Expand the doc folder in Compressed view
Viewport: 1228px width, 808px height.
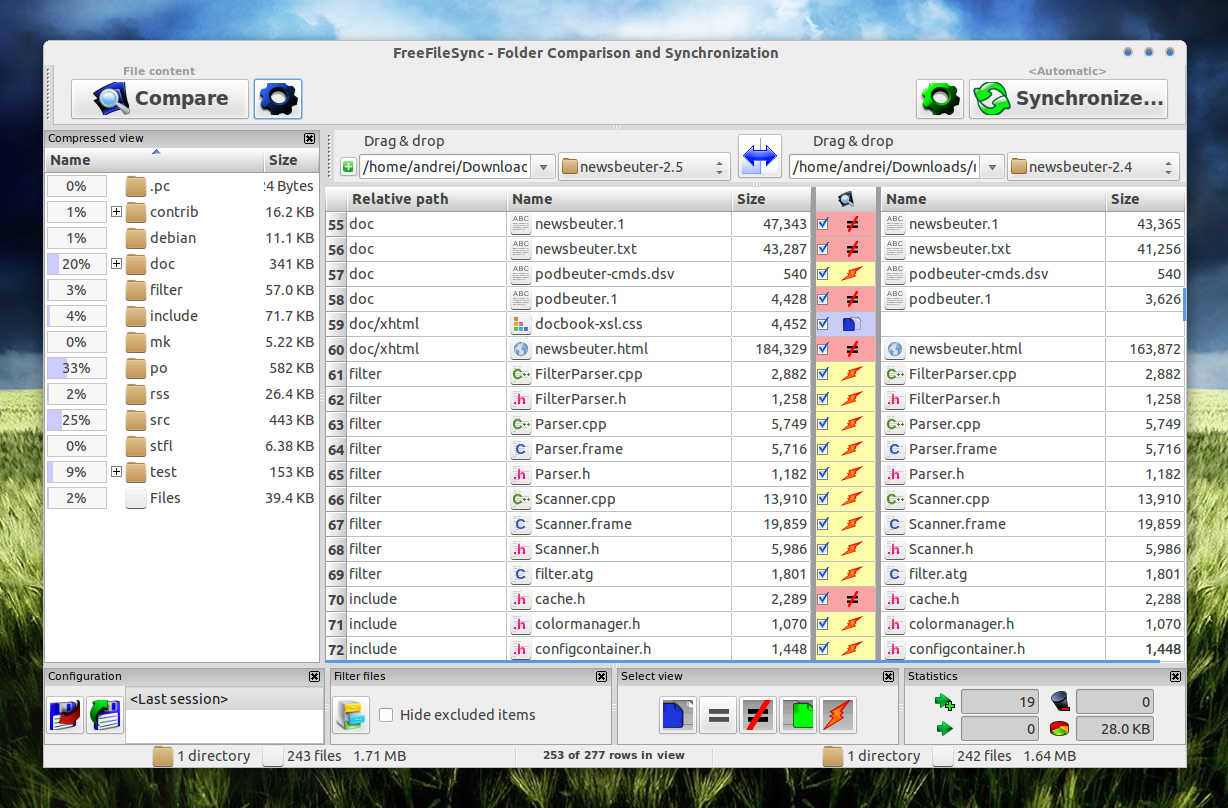tap(116, 264)
